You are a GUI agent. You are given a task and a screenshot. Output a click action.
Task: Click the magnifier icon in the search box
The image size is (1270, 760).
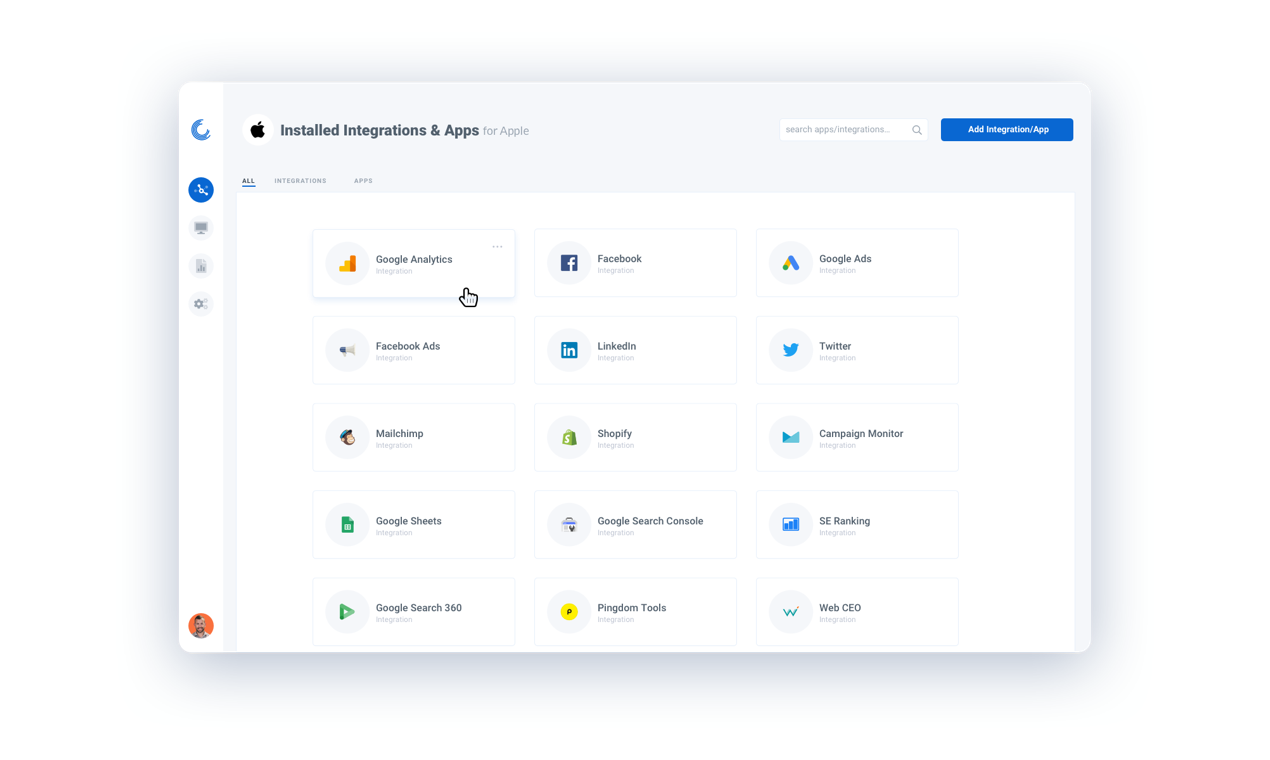[x=917, y=130]
